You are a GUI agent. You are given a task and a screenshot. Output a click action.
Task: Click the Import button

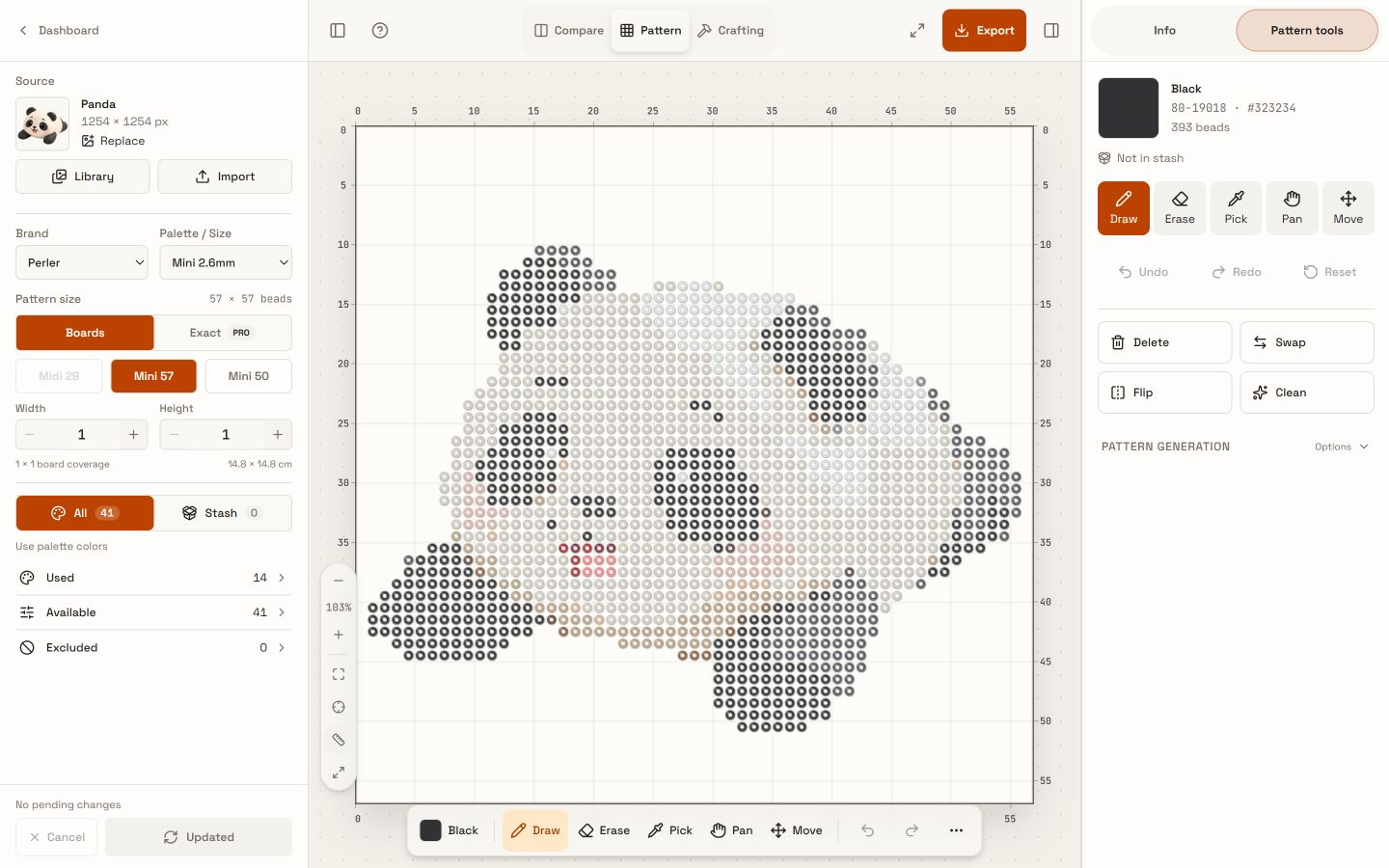pos(225,176)
